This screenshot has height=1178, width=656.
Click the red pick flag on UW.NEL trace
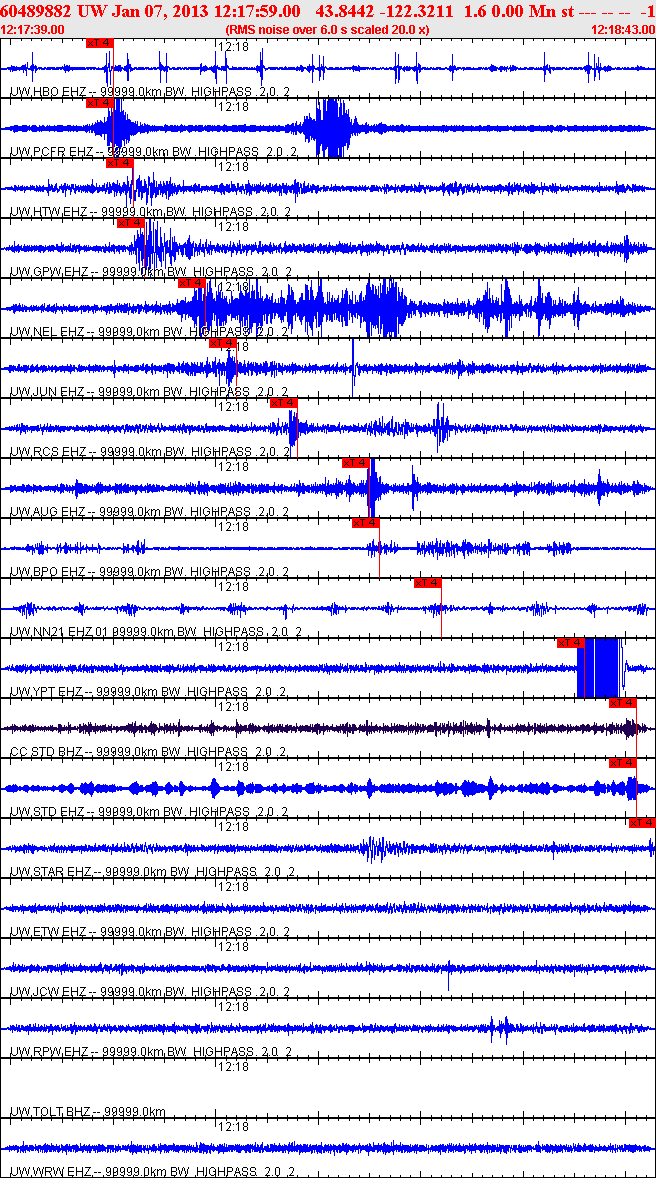pyautogui.click(x=192, y=283)
